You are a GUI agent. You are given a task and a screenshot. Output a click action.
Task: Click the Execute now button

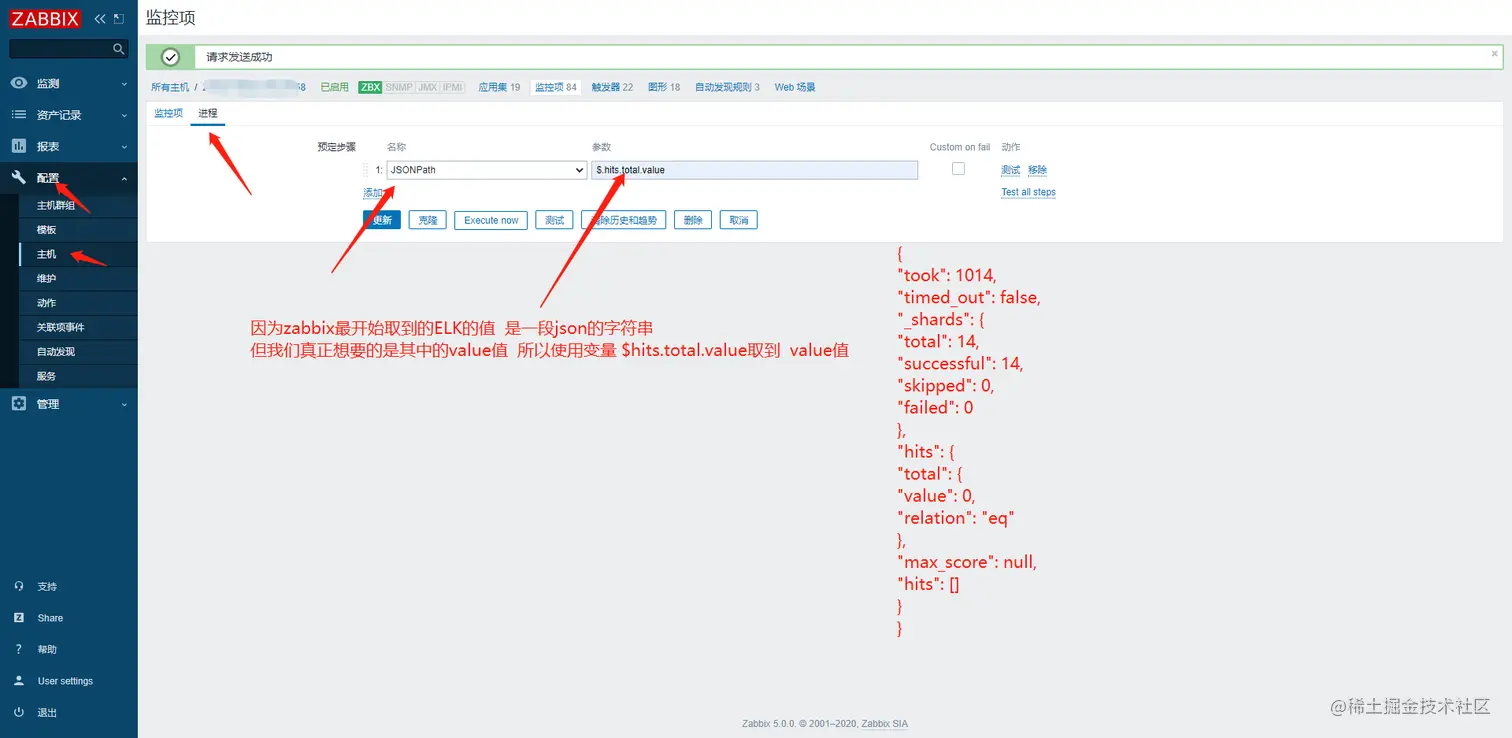pos(491,220)
